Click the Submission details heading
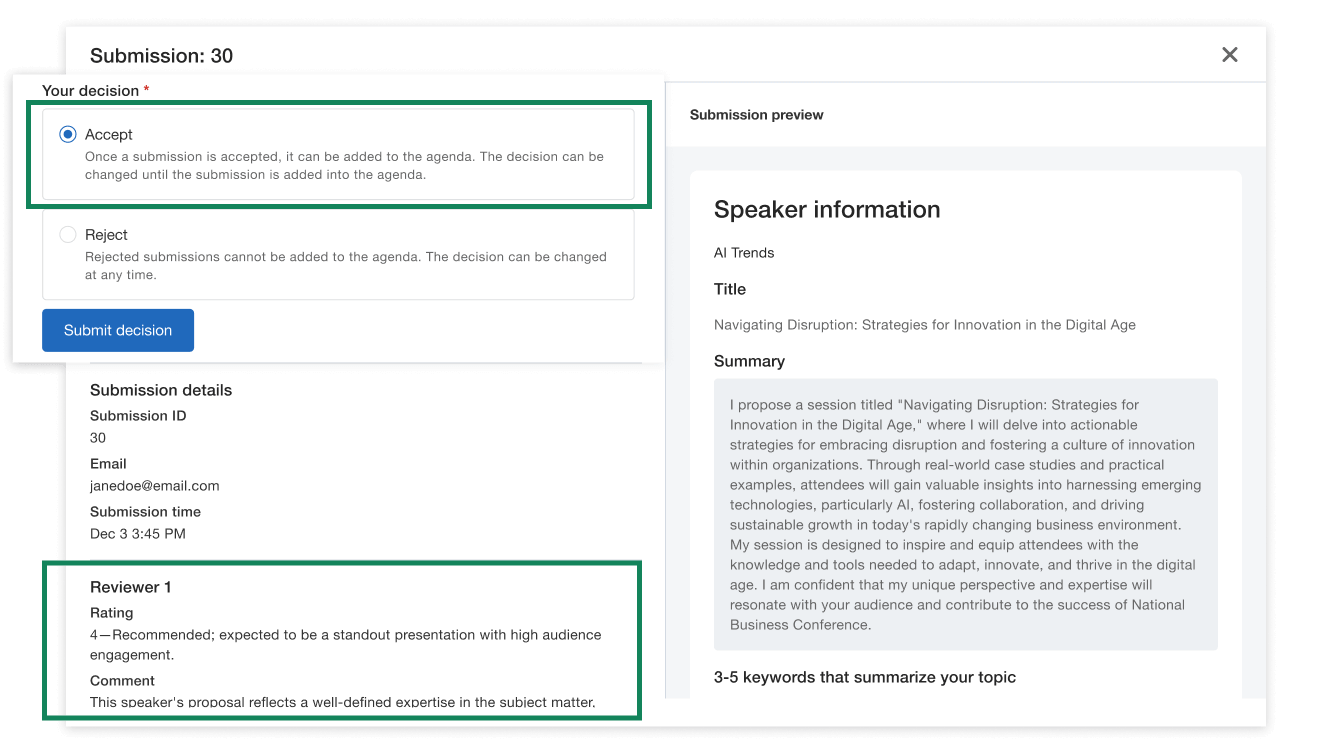 pyautogui.click(x=161, y=390)
